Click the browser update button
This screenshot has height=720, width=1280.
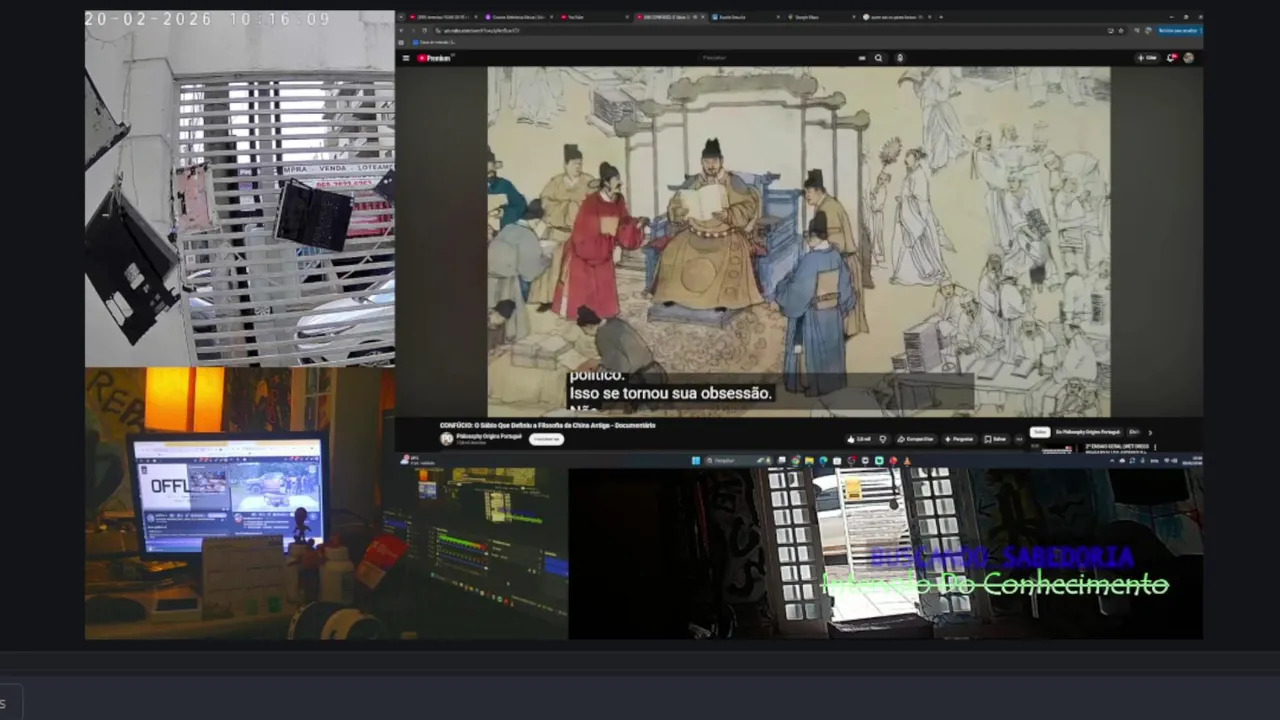click(x=1180, y=30)
